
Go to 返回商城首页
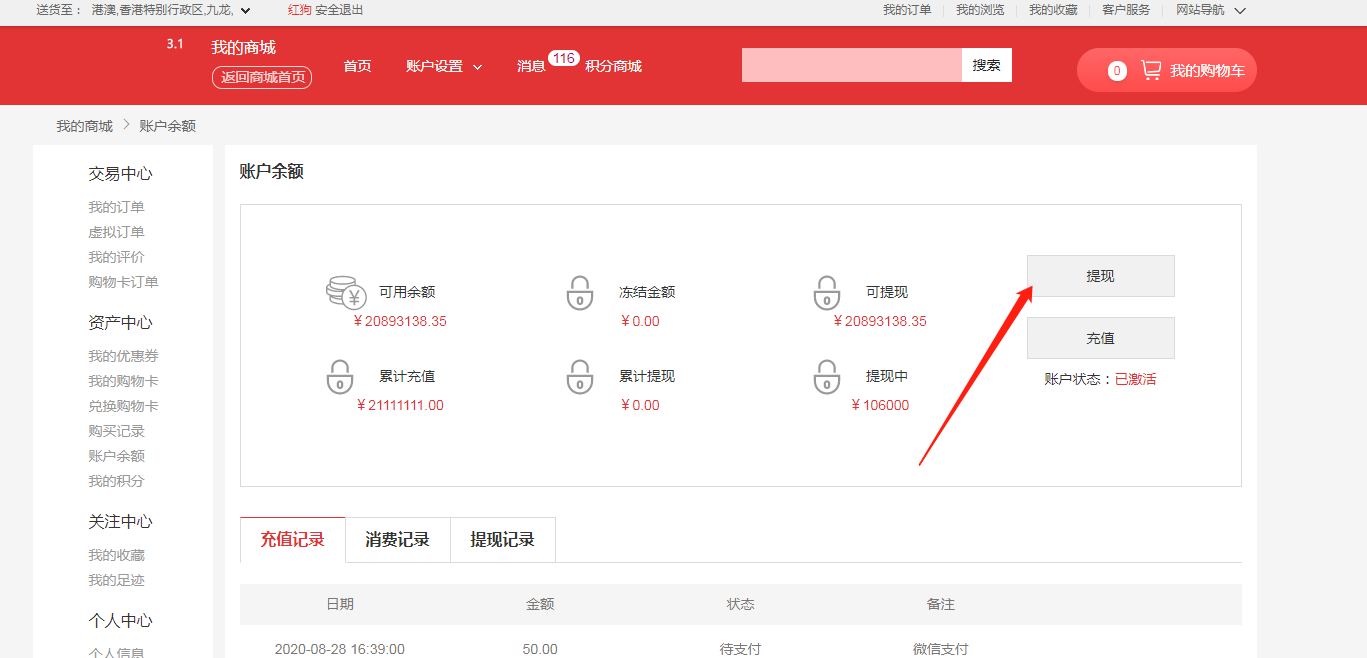(x=262, y=77)
